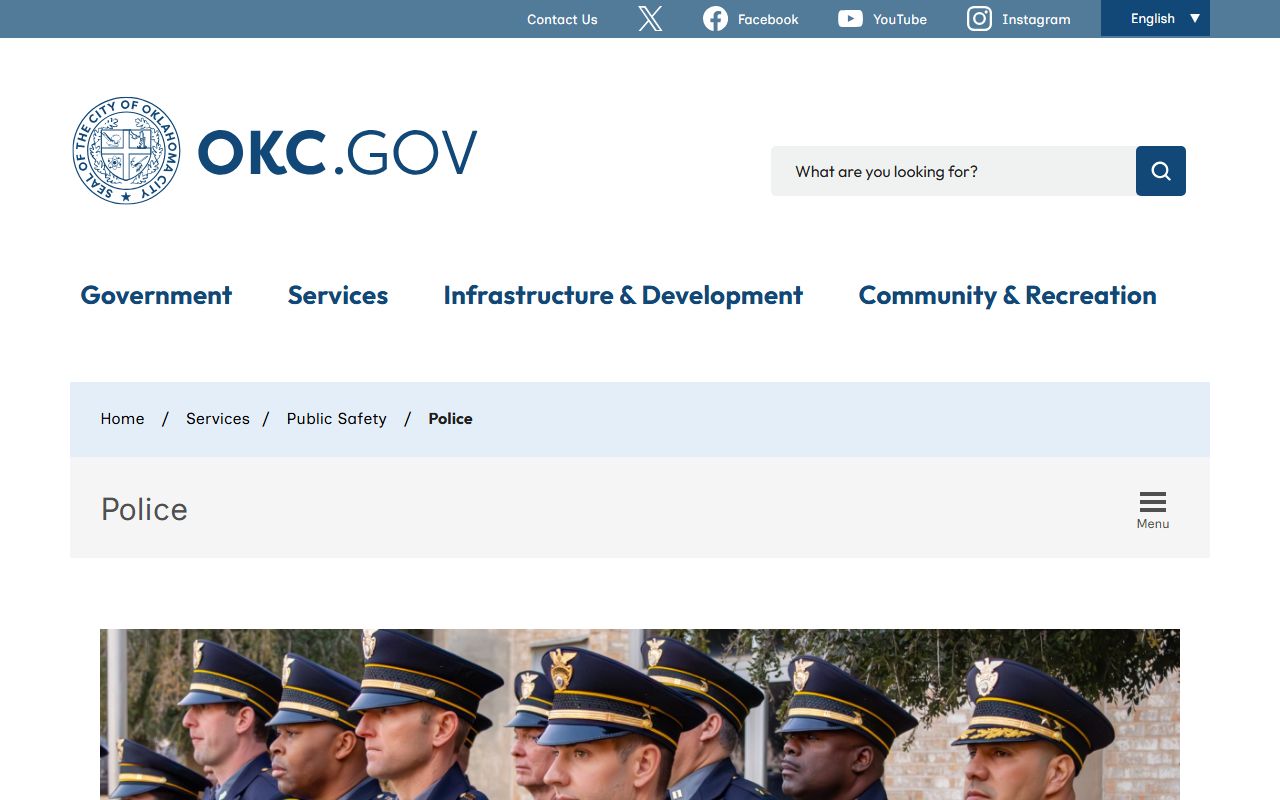This screenshot has width=1280, height=800.
Task: Open the English language dropdown
Action: click(x=1155, y=18)
